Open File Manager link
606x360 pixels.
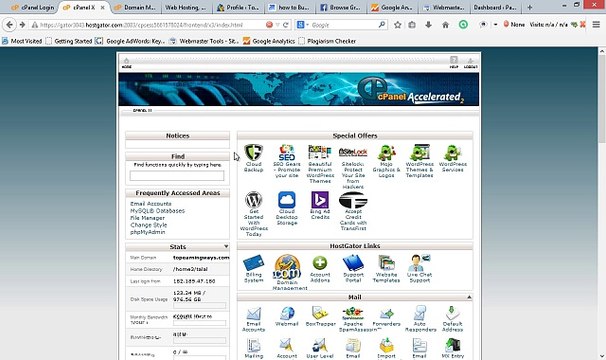pyautogui.click(x=147, y=218)
